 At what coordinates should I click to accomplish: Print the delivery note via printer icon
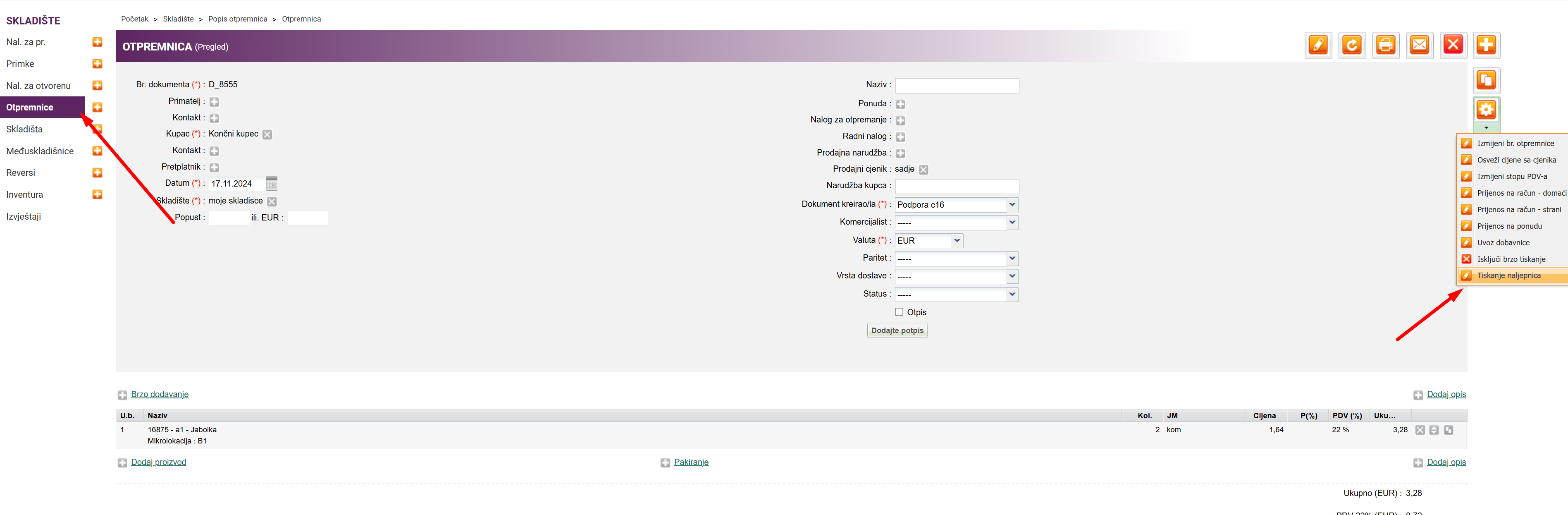pyautogui.click(x=1385, y=45)
